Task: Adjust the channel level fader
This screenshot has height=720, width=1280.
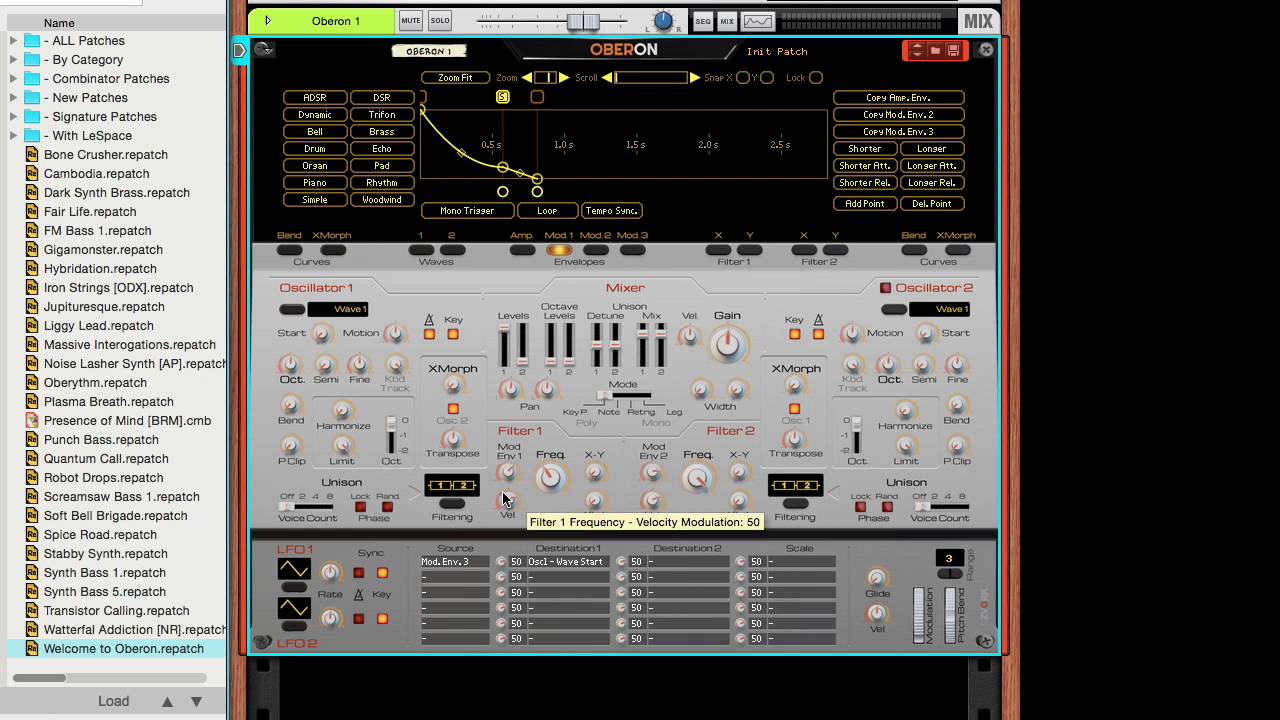Action: pos(583,21)
